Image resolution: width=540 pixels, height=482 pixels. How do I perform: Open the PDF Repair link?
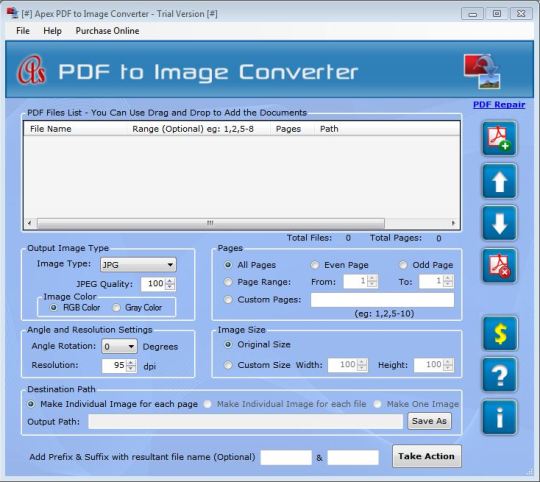coord(499,105)
